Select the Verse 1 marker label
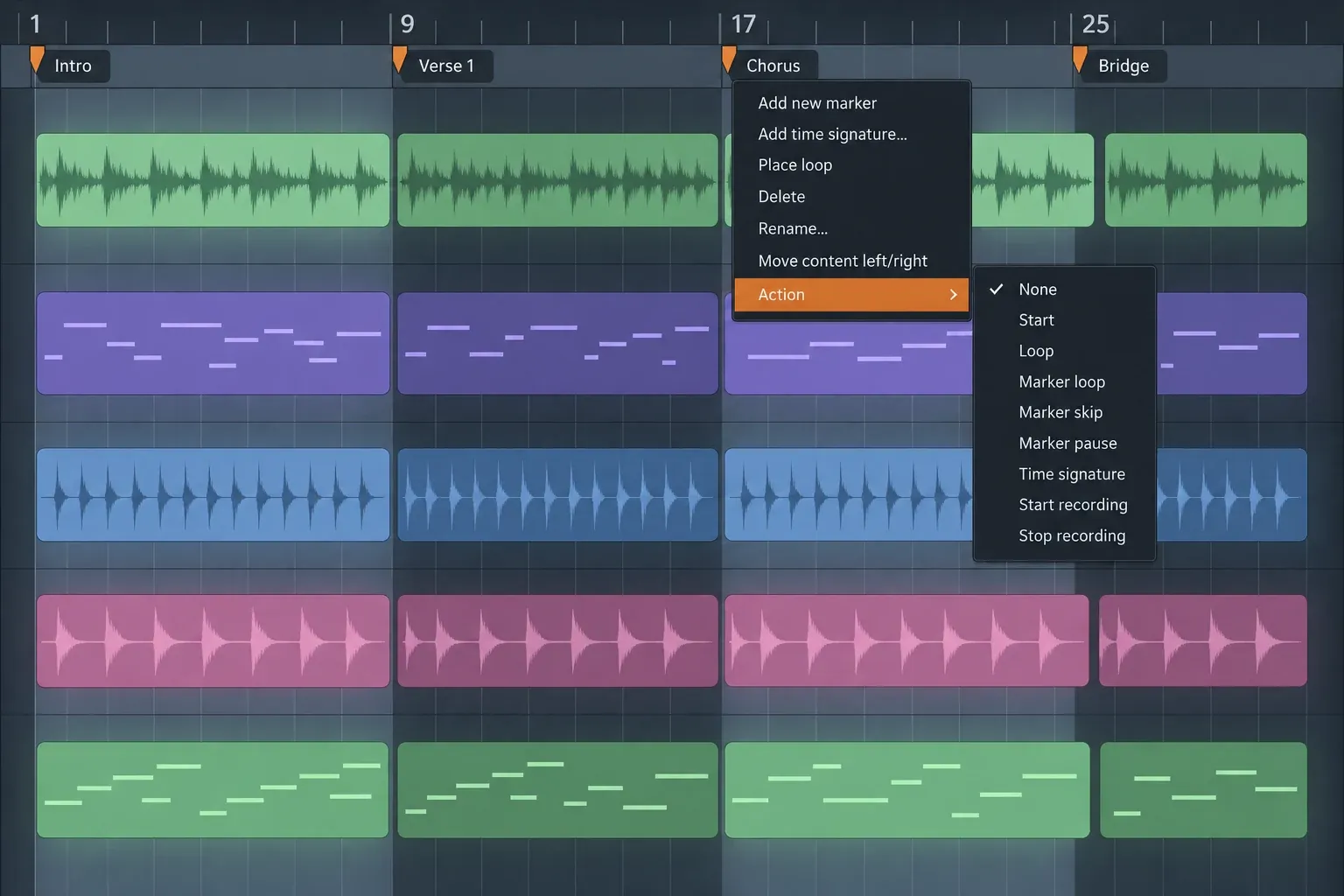1344x896 pixels. point(446,66)
